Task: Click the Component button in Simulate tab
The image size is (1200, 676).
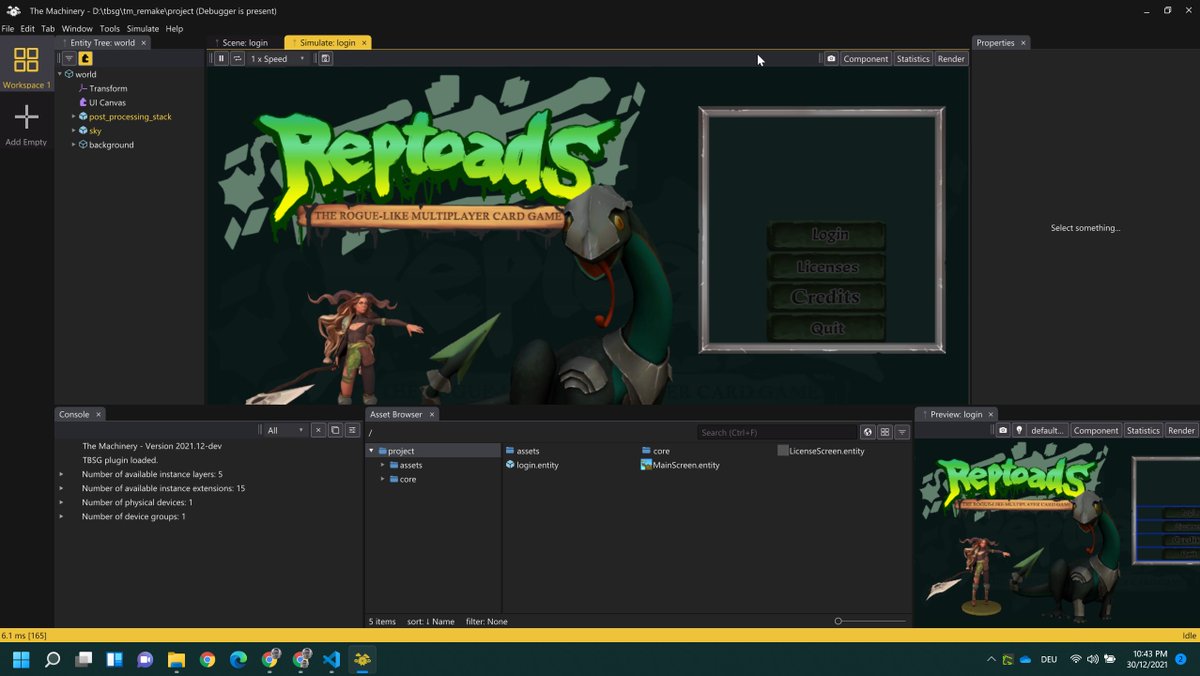Action: [x=865, y=59]
